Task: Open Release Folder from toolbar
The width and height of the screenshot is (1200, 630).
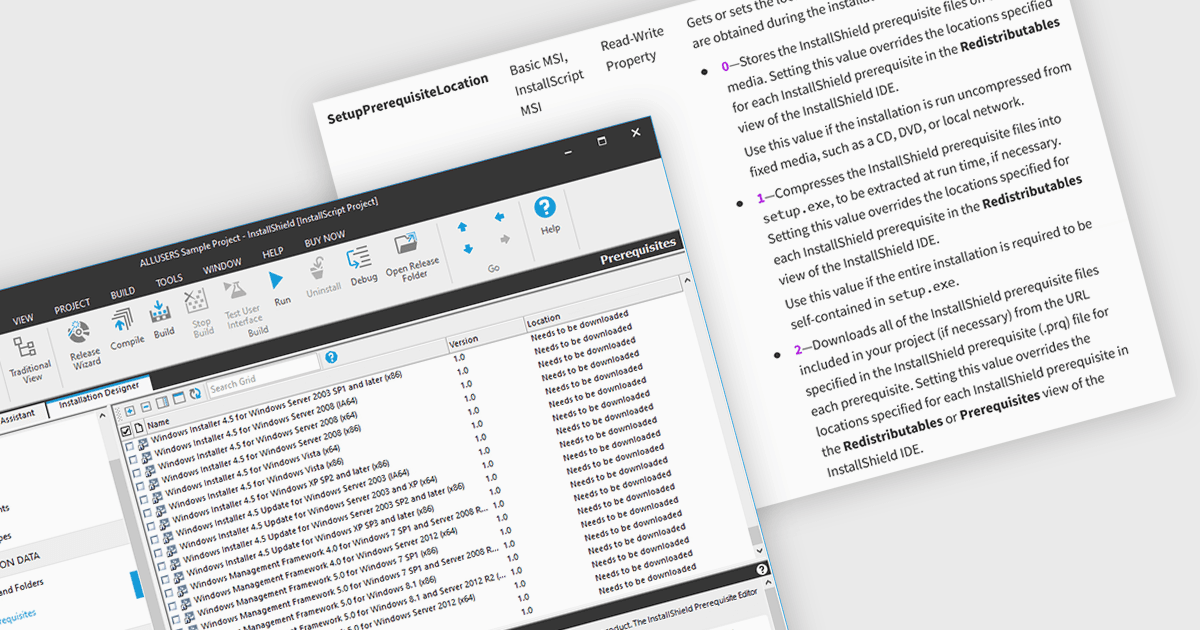Action: pyautogui.click(x=410, y=254)
